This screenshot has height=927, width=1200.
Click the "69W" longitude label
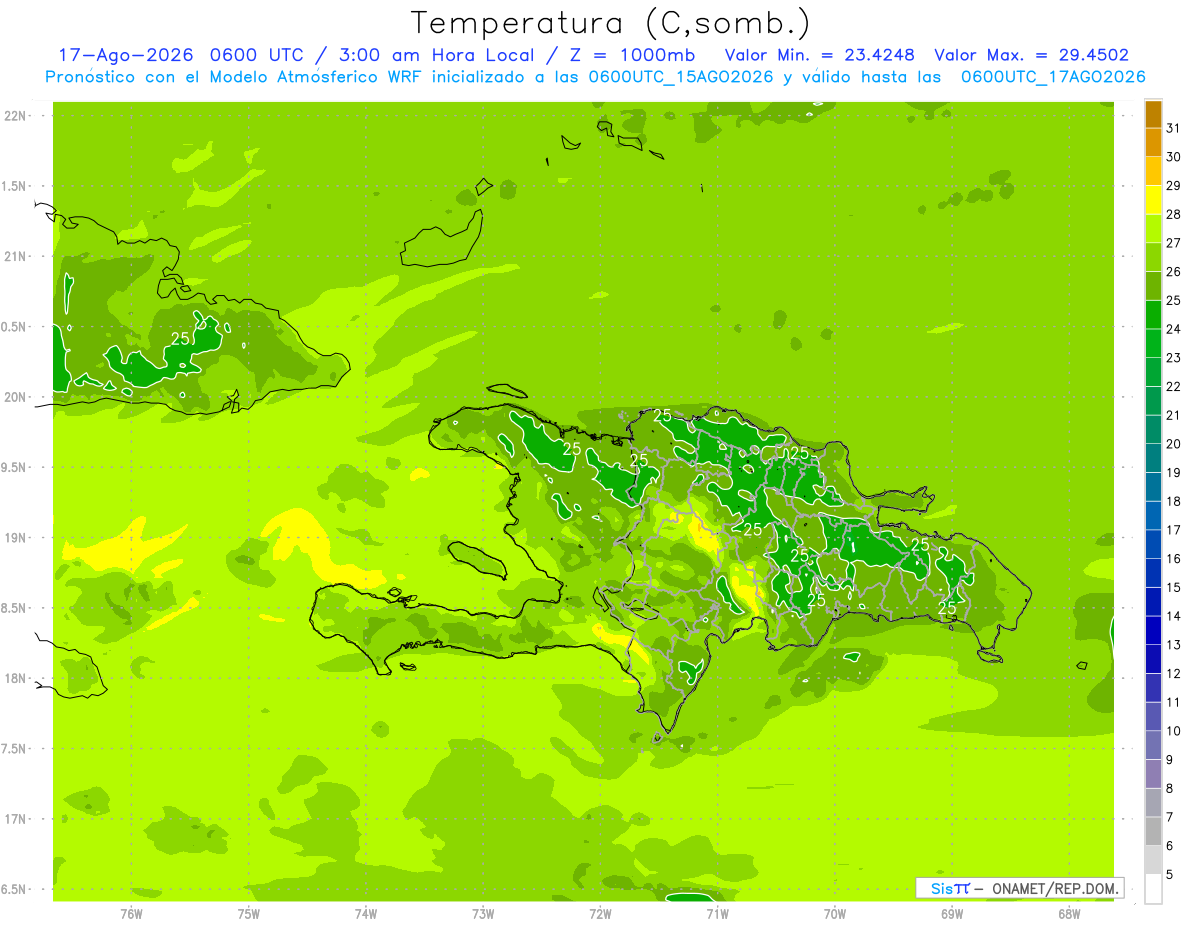click(952, 914)
